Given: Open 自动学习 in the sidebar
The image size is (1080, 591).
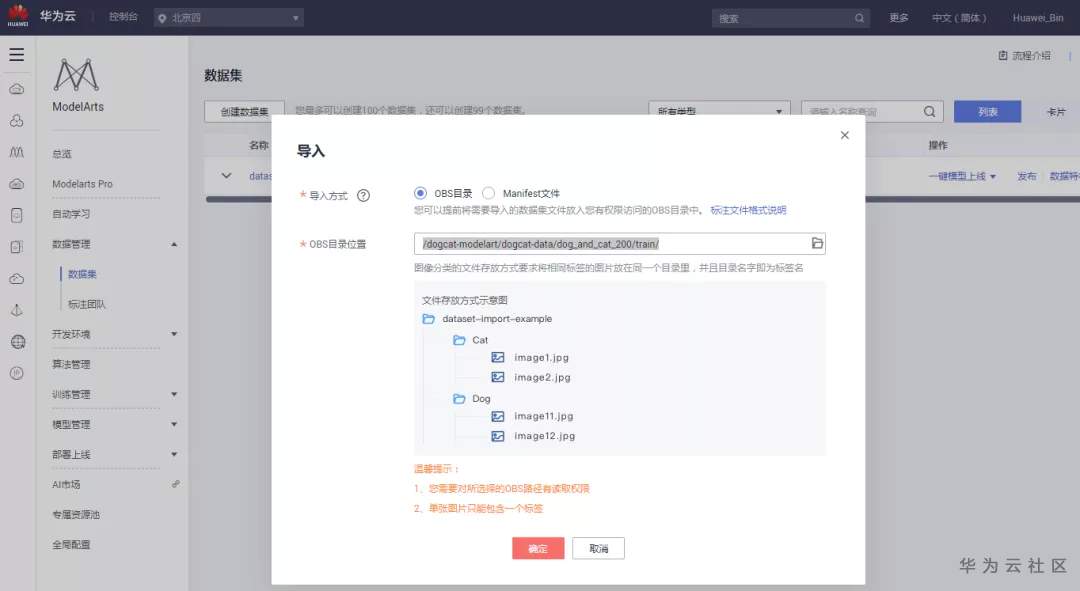Looking at the screenshot, I should (x=71, y=214).
